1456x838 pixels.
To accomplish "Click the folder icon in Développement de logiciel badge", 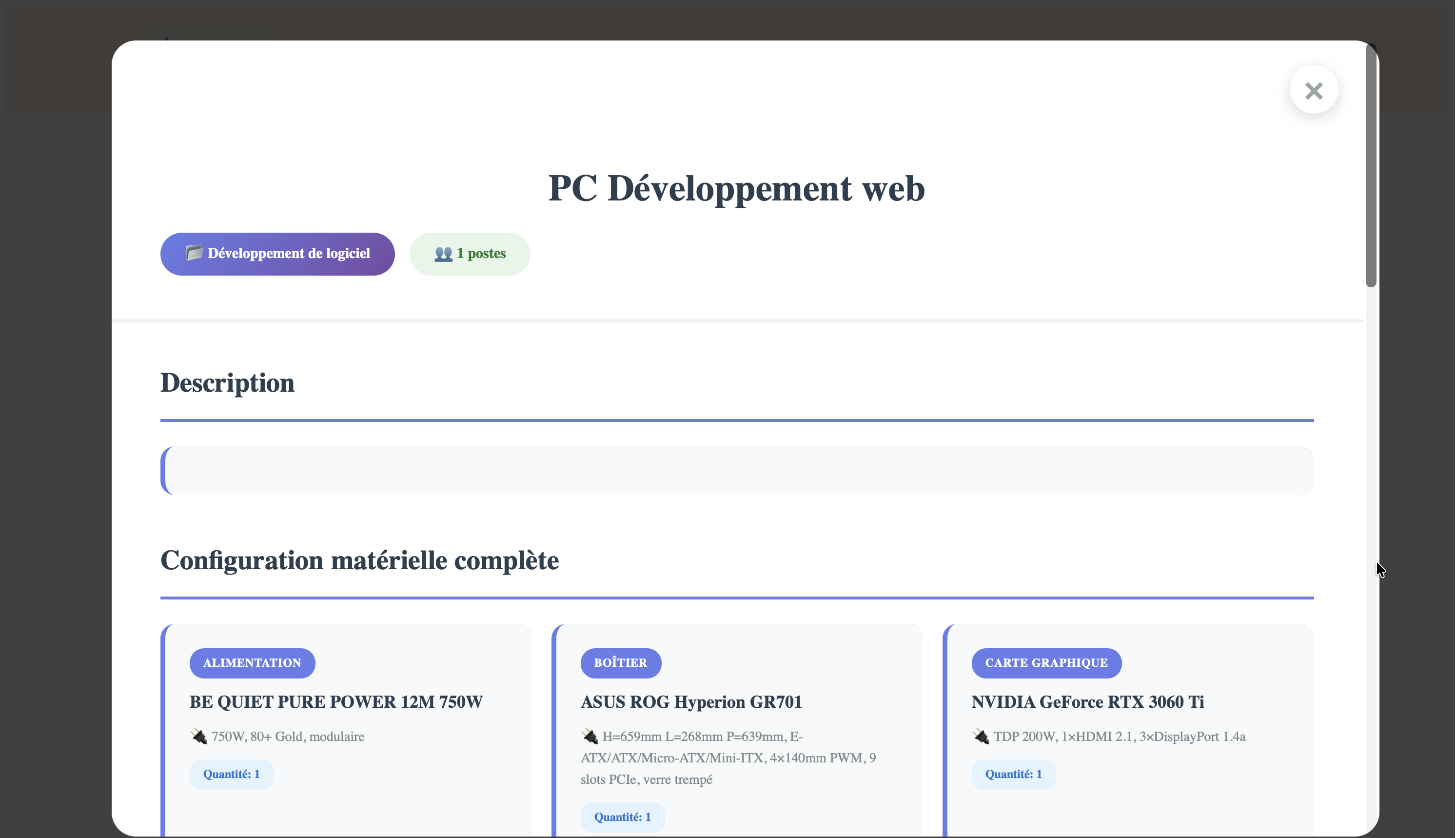I will pos(195,253).
